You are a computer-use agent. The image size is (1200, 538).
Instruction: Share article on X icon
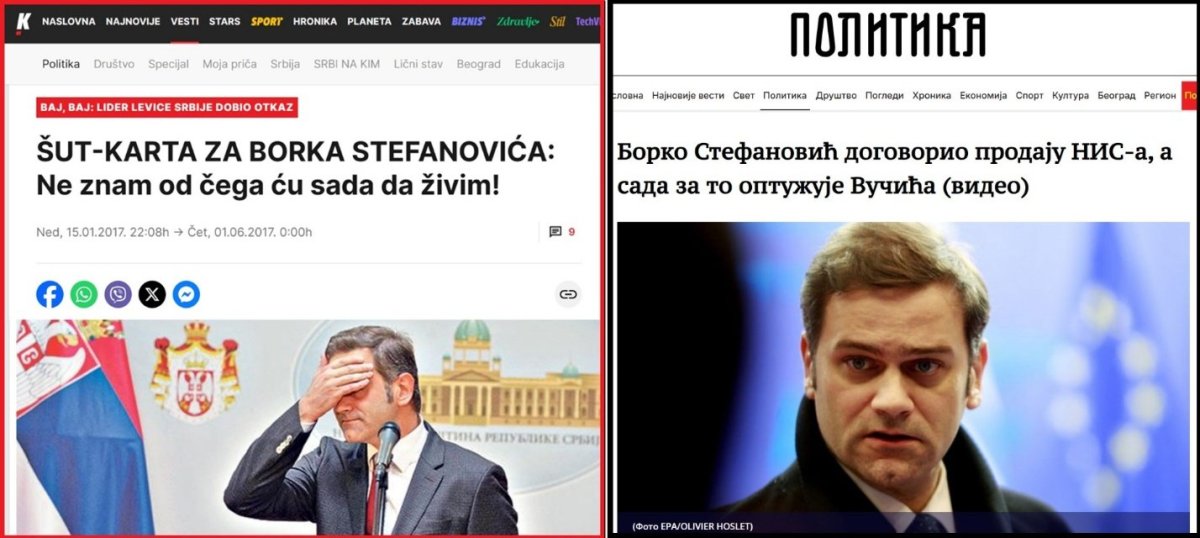pyautogui.click(x=152, y=294)
